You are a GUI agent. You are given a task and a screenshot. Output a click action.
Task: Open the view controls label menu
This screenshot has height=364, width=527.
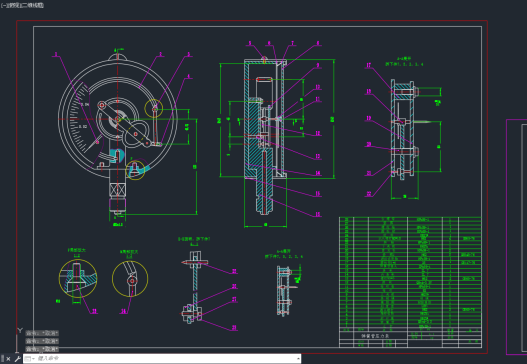pos(12,5)
